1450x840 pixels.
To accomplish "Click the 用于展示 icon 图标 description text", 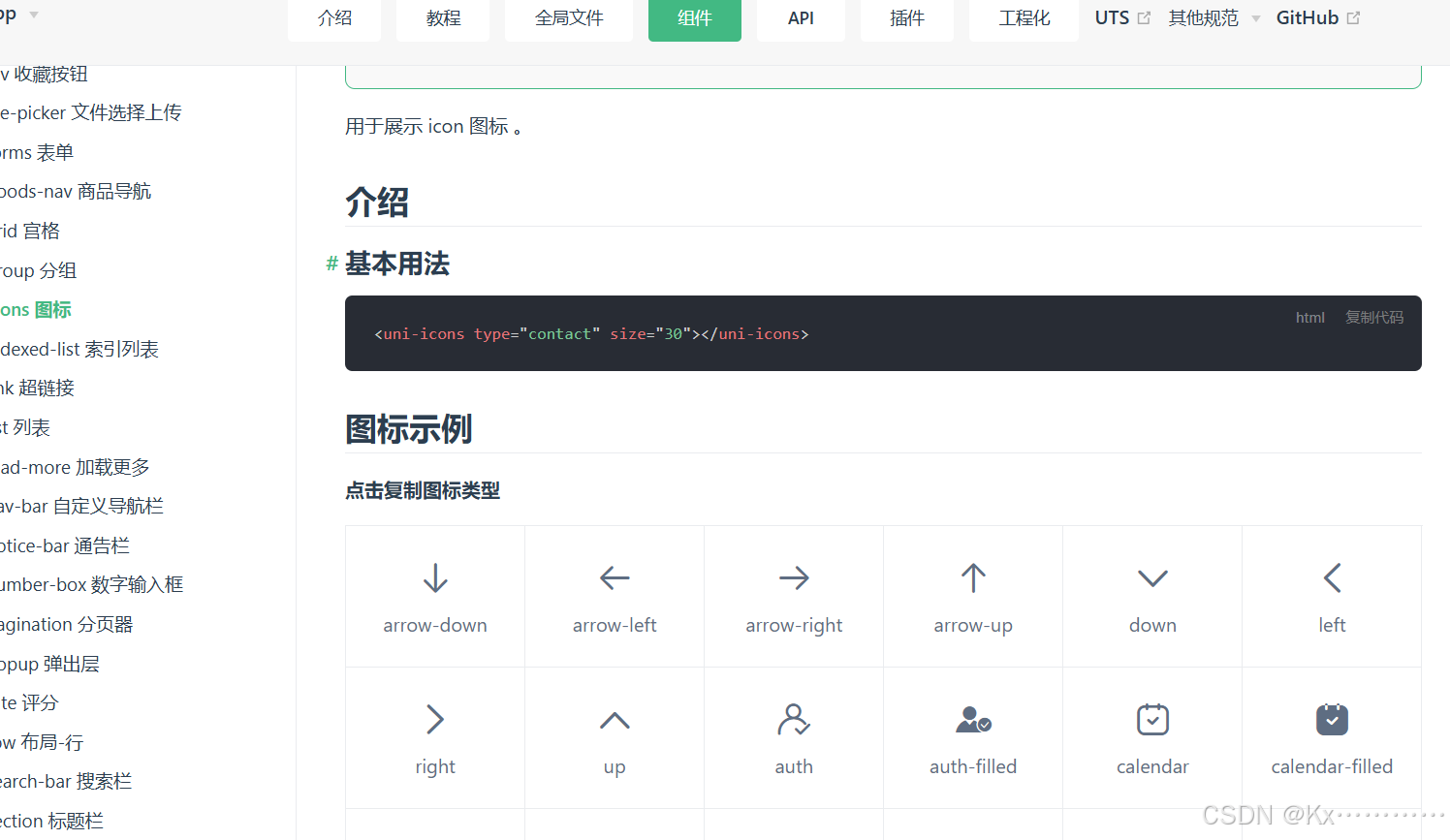I will pyautogui.click(x=434, y=126).
